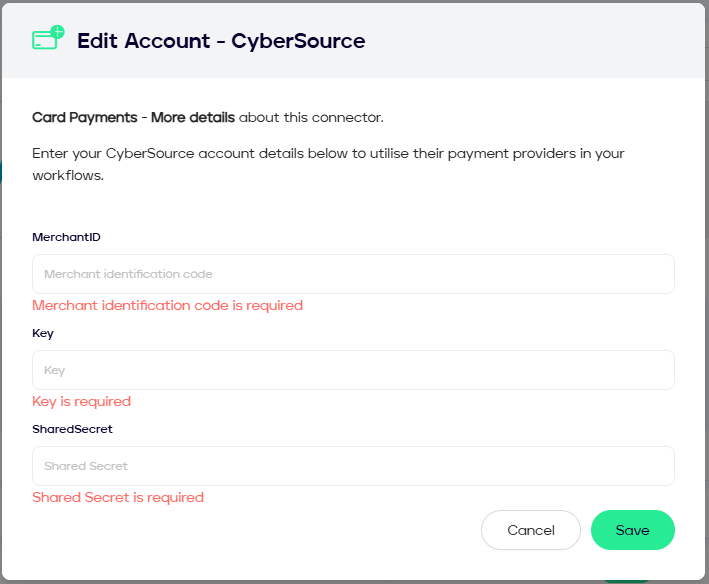Click the Edit Account - CyberSource title
The width and height of the screenshot is (709, 584).
[221, 41]
